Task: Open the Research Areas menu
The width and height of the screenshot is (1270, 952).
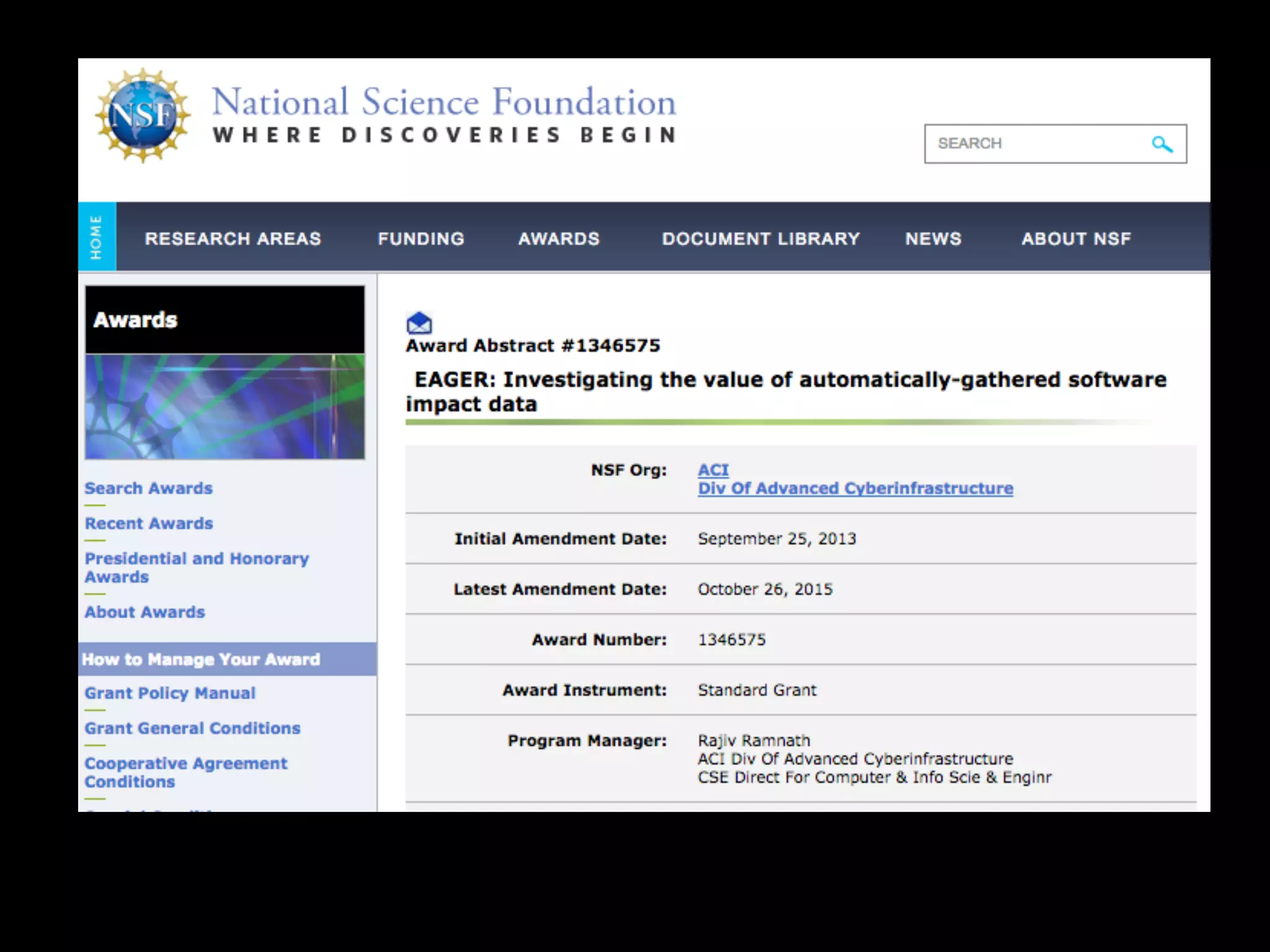Action: [x=233, y=239]
